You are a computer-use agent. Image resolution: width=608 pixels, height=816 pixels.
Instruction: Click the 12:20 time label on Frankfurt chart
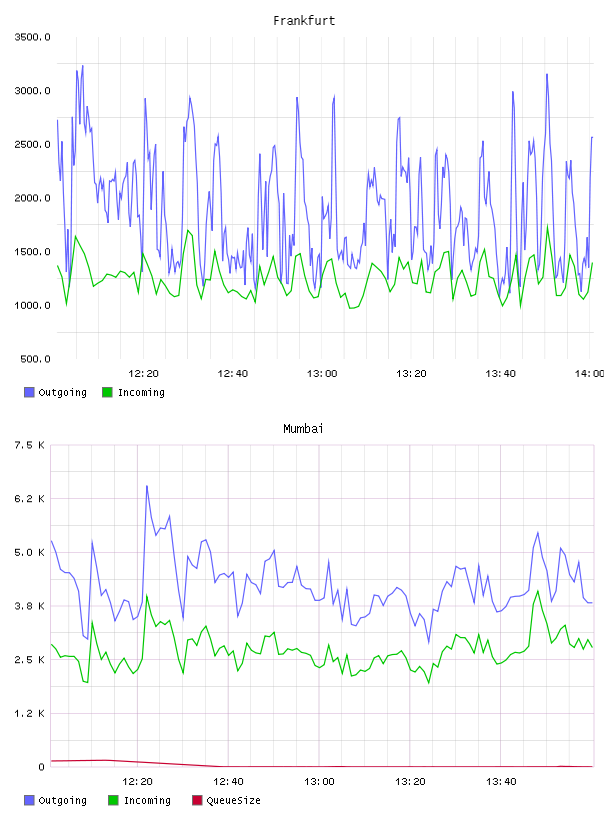tap(143, 373)
